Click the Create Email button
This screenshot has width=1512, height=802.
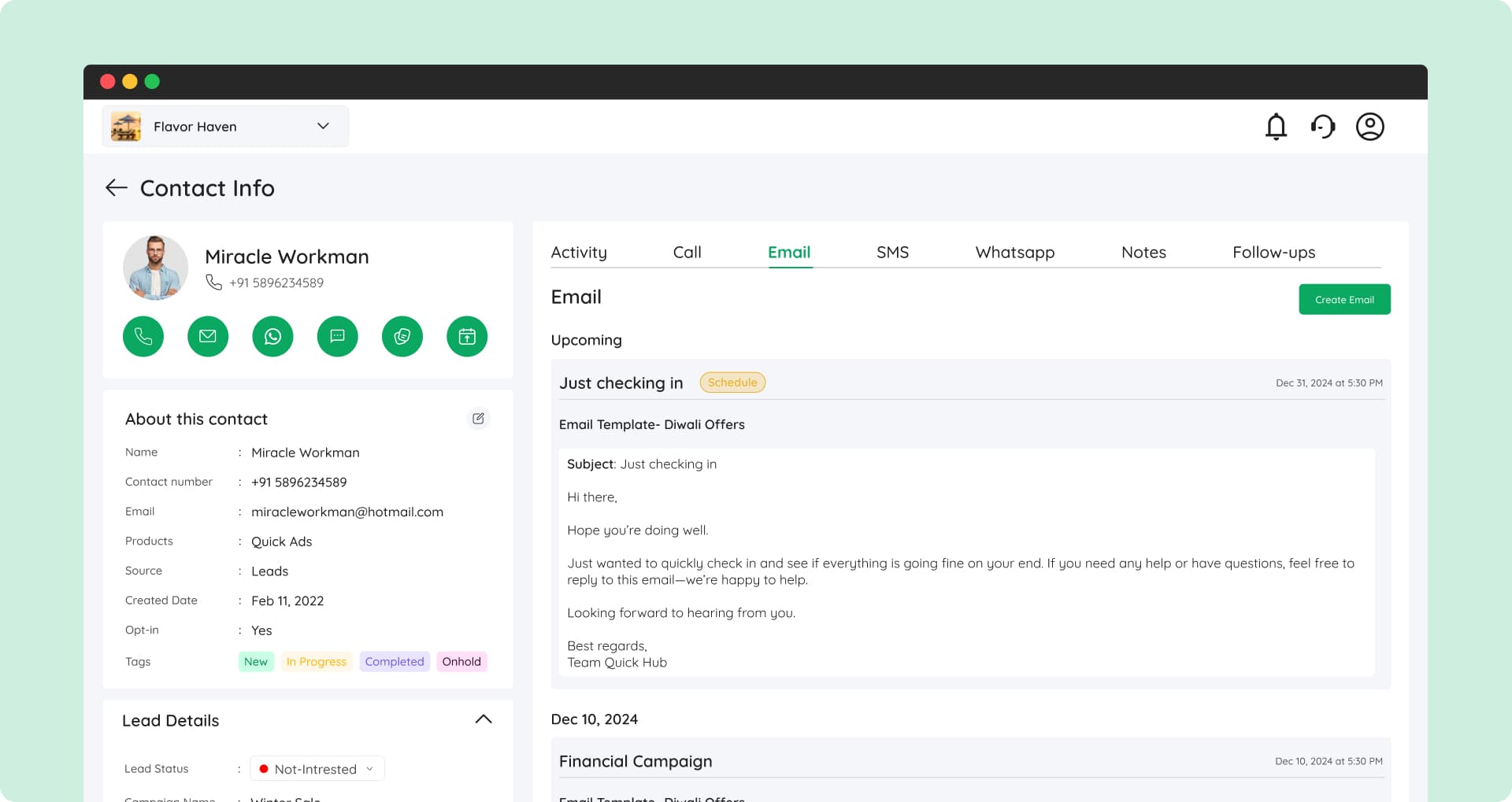[1344, 299]
